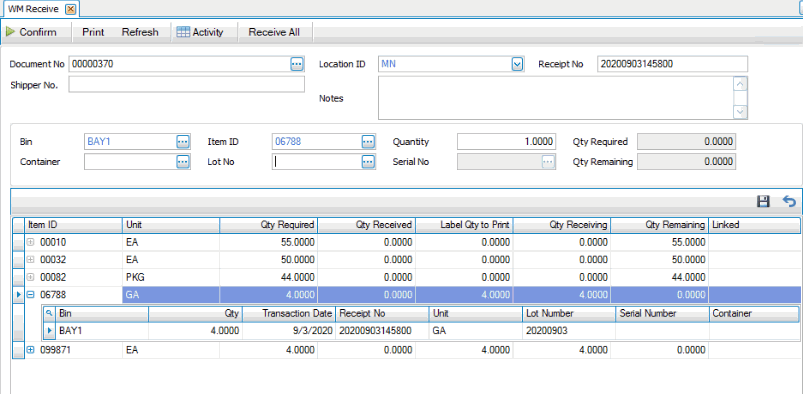This screenshot has width=803, height=394.
Task: Expand item row 00082
Action: coord(30,277)
